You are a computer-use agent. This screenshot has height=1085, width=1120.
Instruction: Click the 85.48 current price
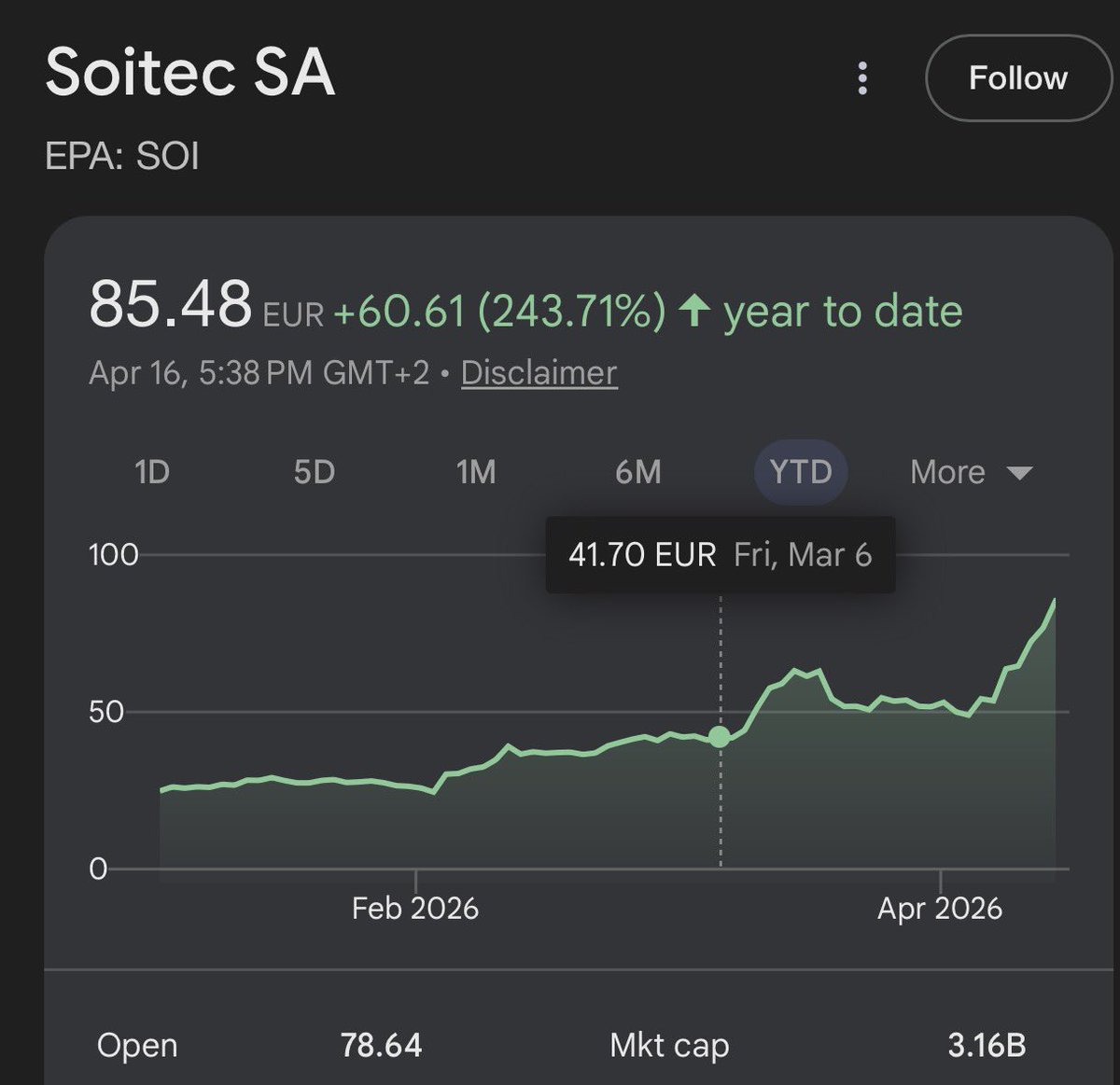(x=171, y=304)
